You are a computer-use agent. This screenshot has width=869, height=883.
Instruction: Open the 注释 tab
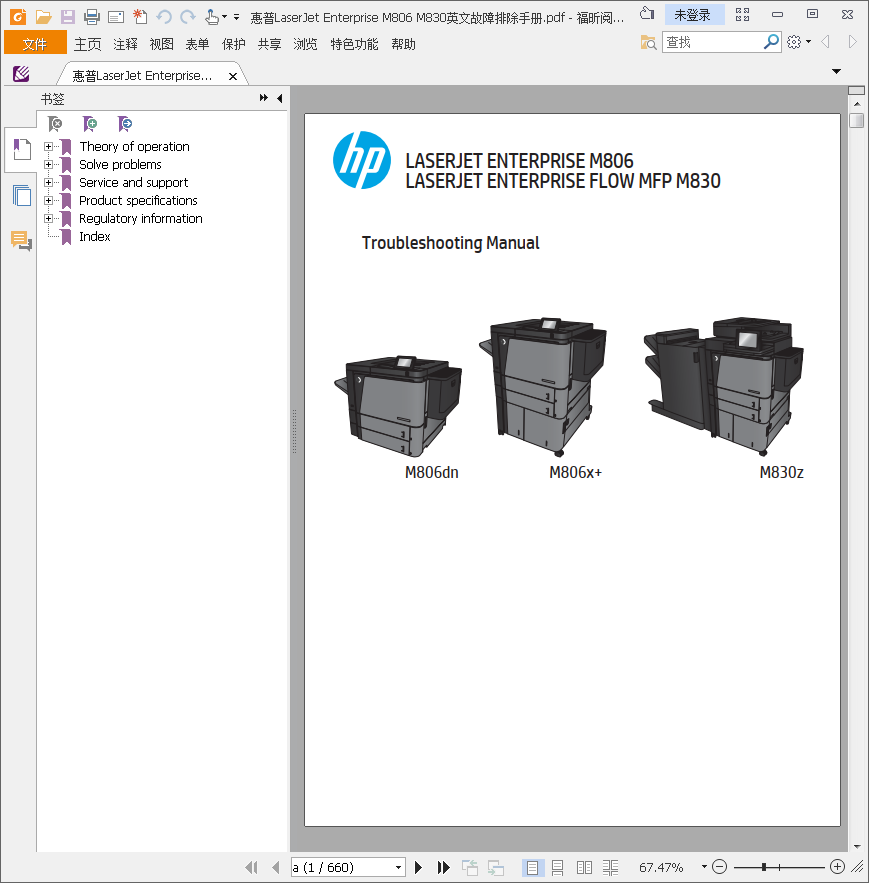[125, 44]
